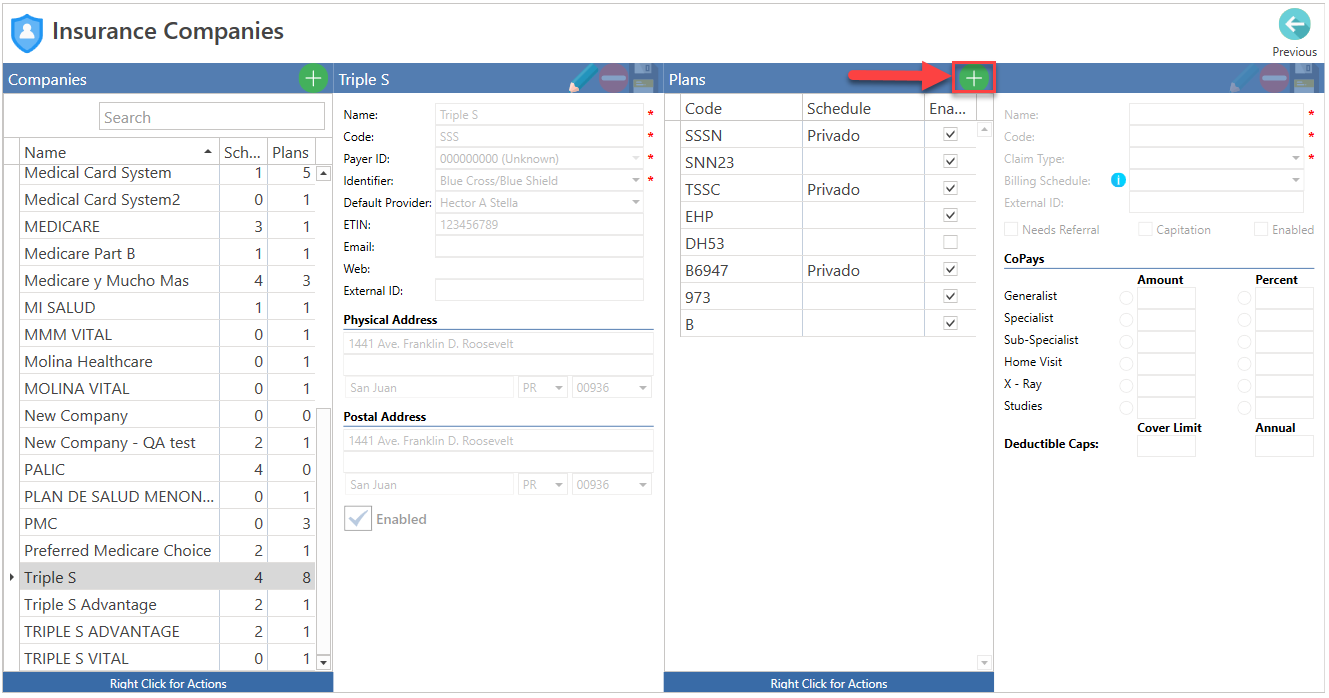Click Right Click for Actions under Plans
The height and width of the screenshot is (698, 1329).
[828, 684]
